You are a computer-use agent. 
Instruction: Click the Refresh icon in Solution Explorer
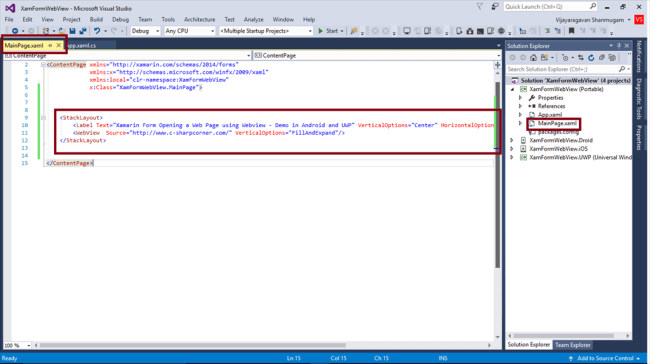coord(591,58)
